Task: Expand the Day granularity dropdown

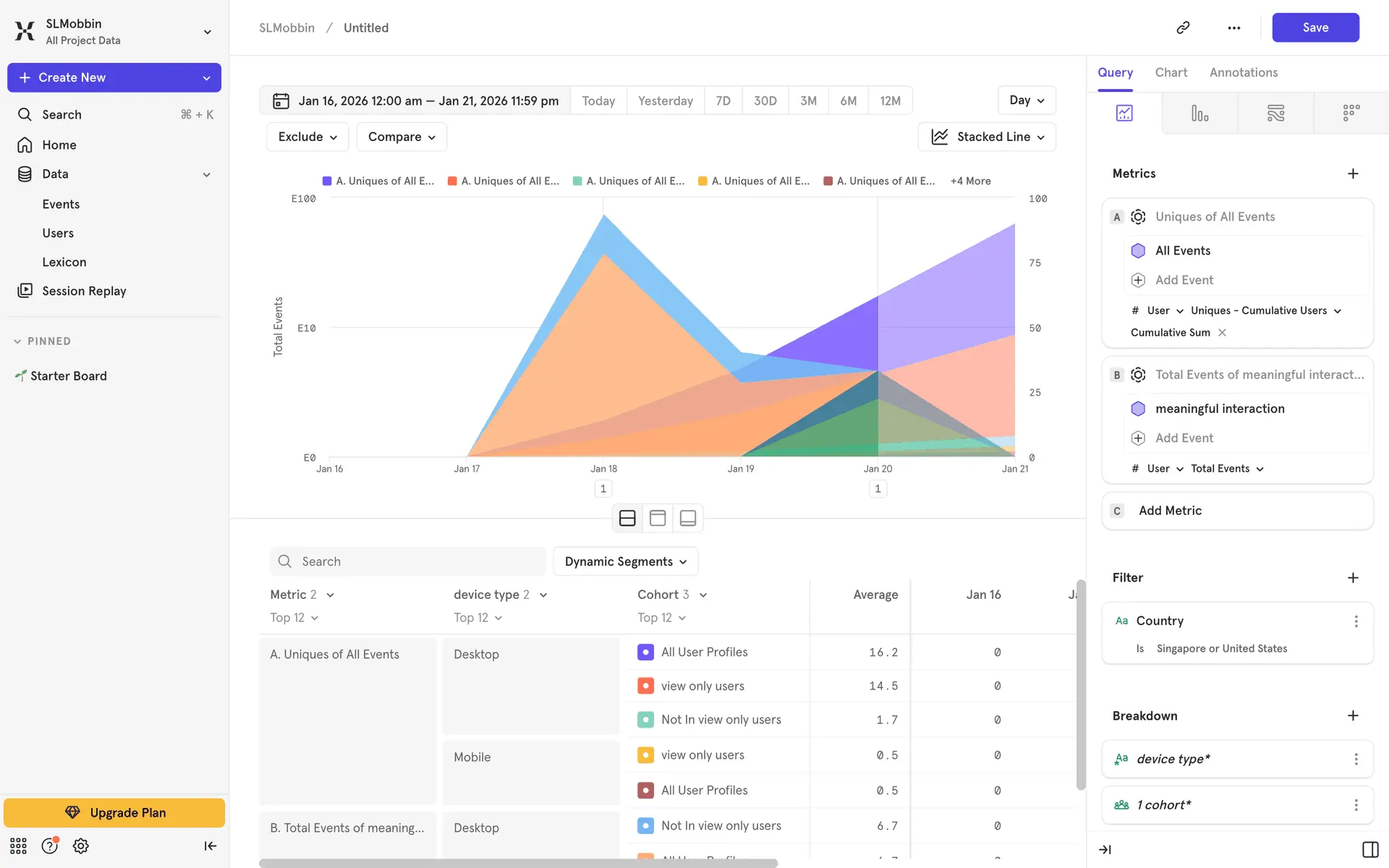Action: [x=1026, y=101]
